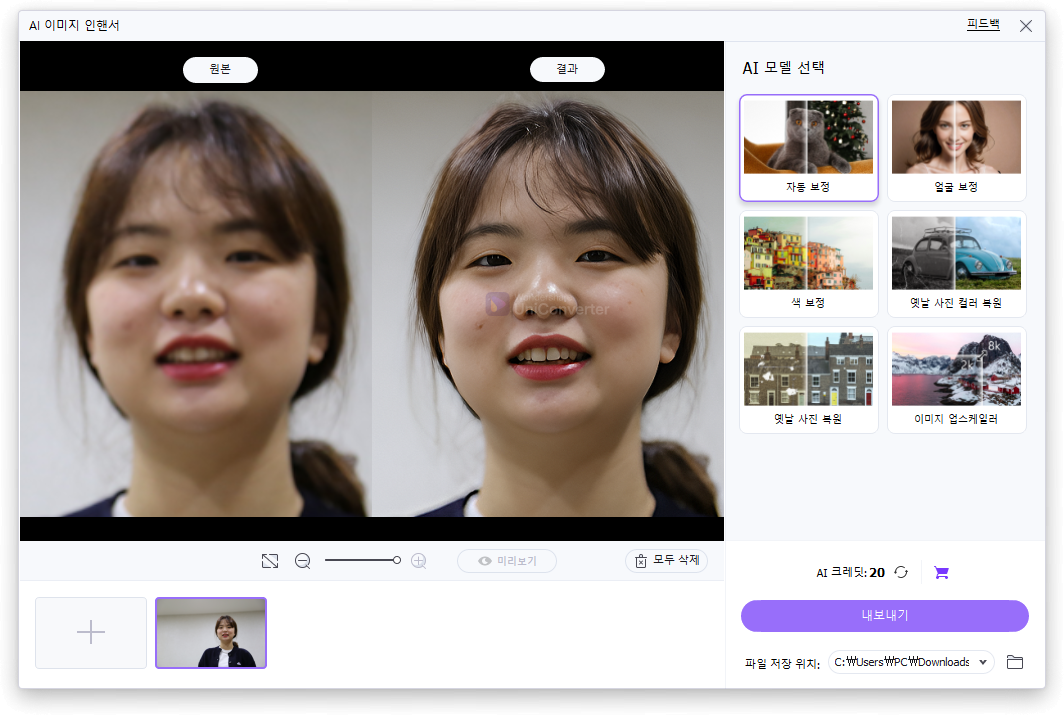Switch to the 결과 result view

566,69
